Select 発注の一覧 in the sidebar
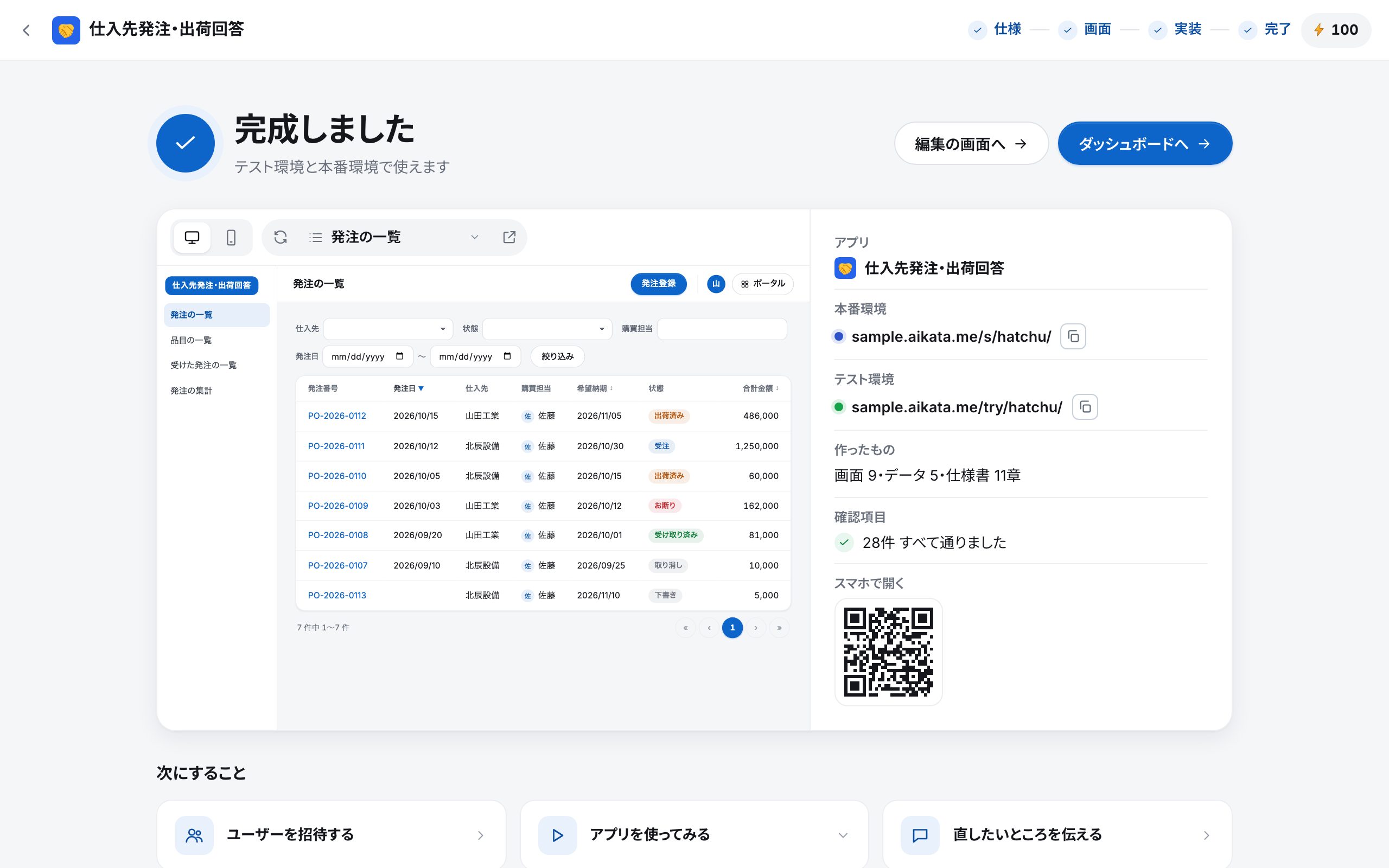The width and height of the screenshot is (1389, 868). 217,315
